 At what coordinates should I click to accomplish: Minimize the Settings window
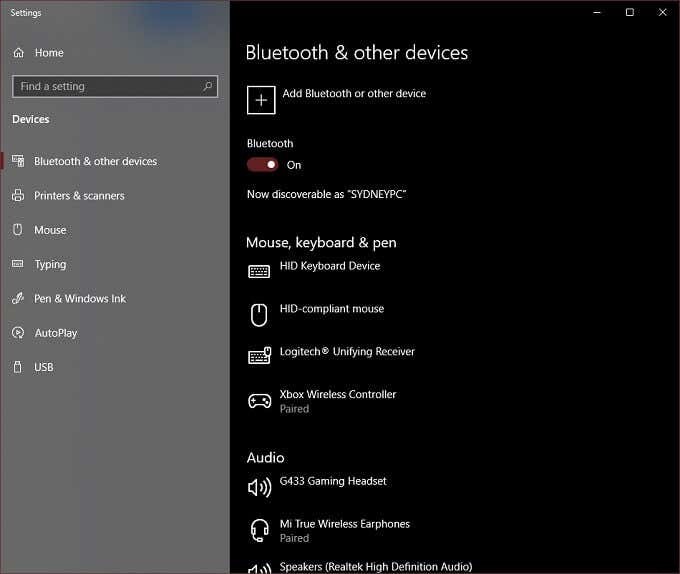coord(597,13)
